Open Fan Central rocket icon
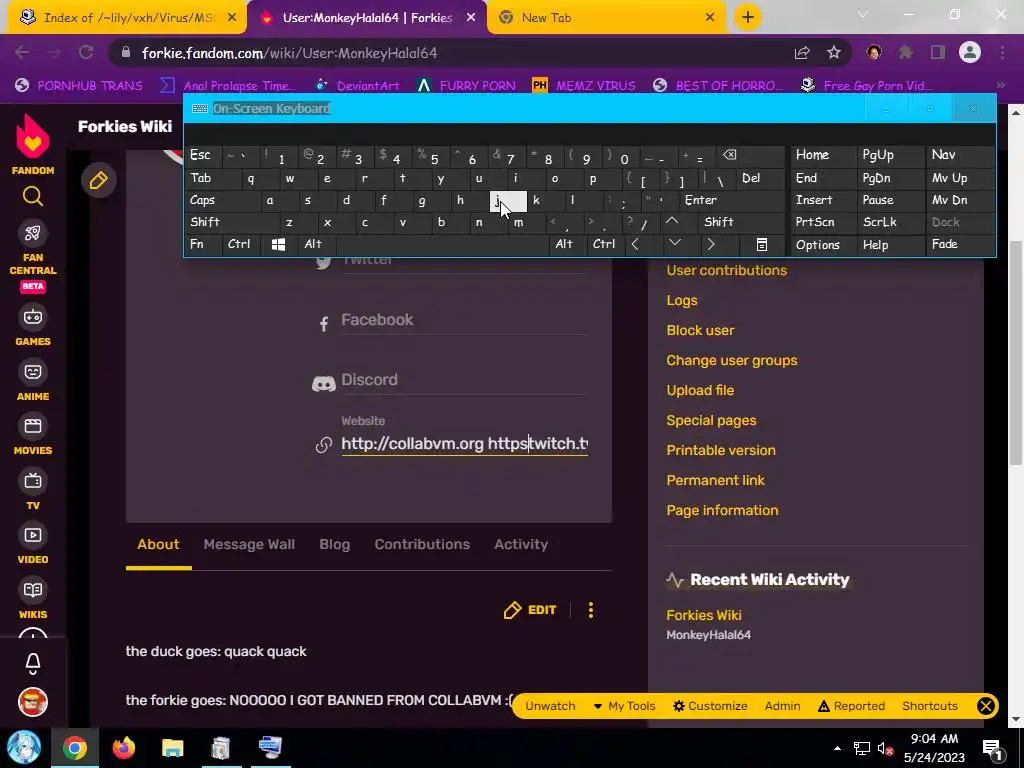 click(x=33, y=233)
